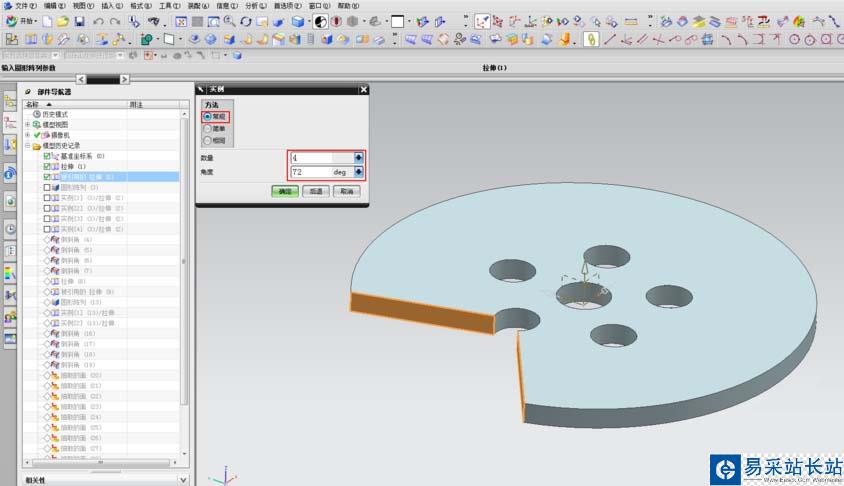The width and height of the screenshot is (844, 486).
Task: Toggle checkbox for 圆形阵列 (3) feature
Action: pos(47,188)
